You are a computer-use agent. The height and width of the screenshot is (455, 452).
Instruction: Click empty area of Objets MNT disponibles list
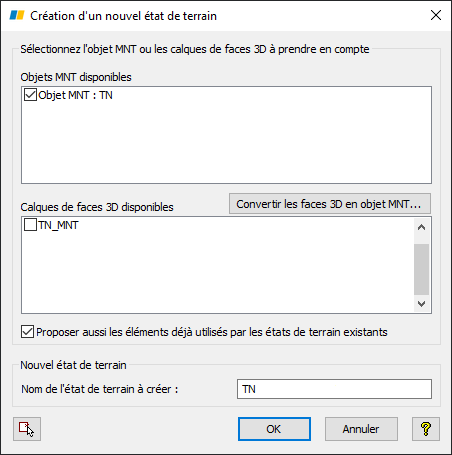[x=227, y=143]
